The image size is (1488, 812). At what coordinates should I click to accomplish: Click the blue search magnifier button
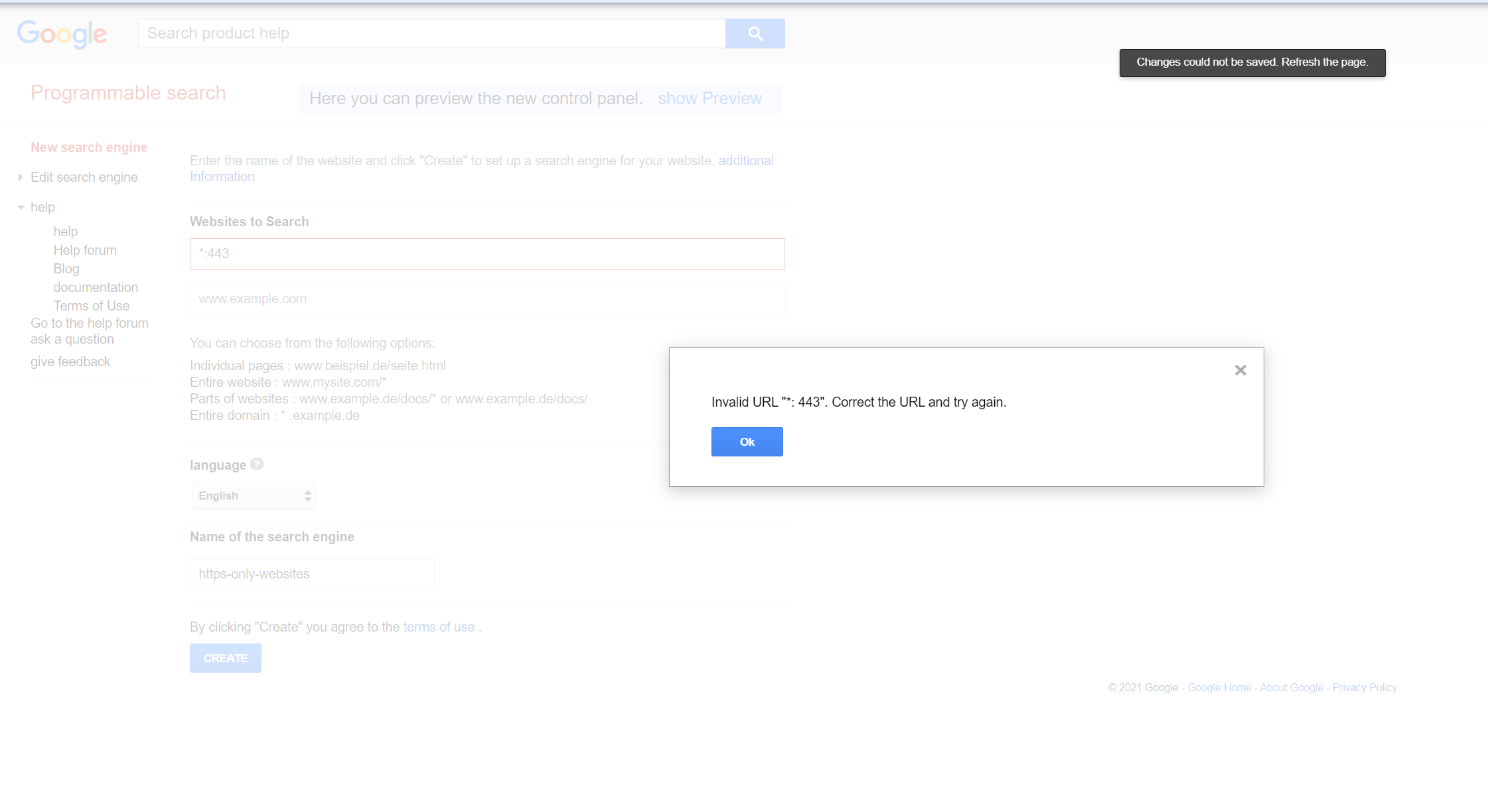click(755, 34)
